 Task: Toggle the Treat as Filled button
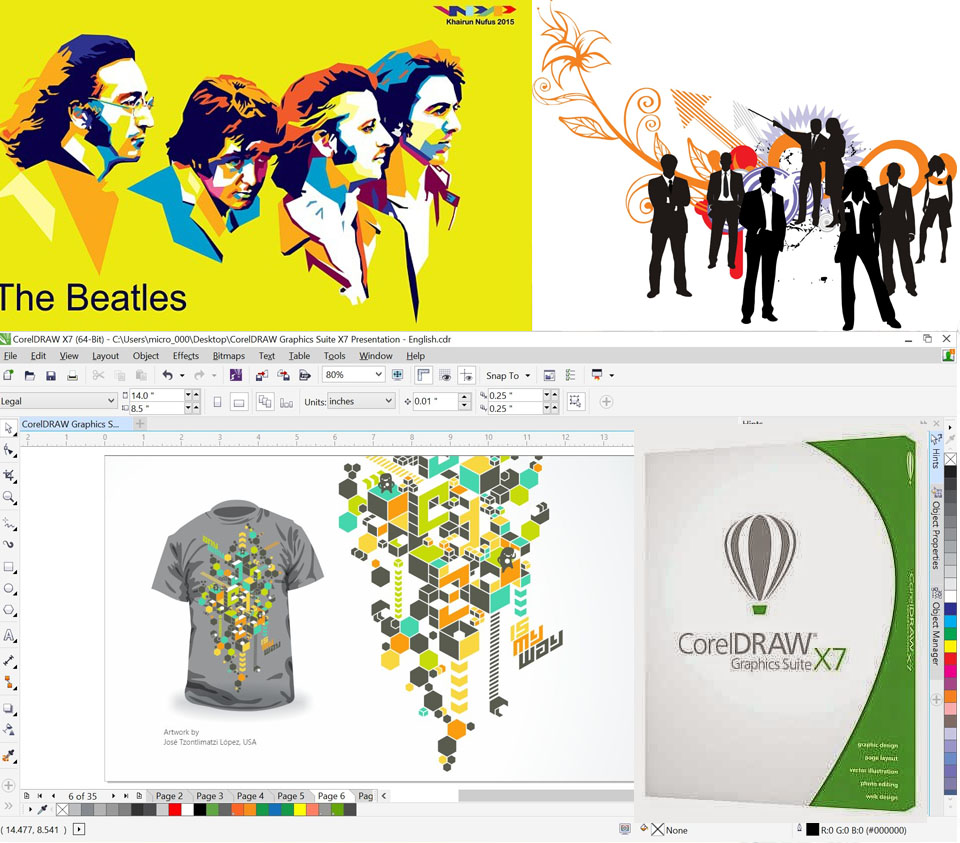pos(575,402)
